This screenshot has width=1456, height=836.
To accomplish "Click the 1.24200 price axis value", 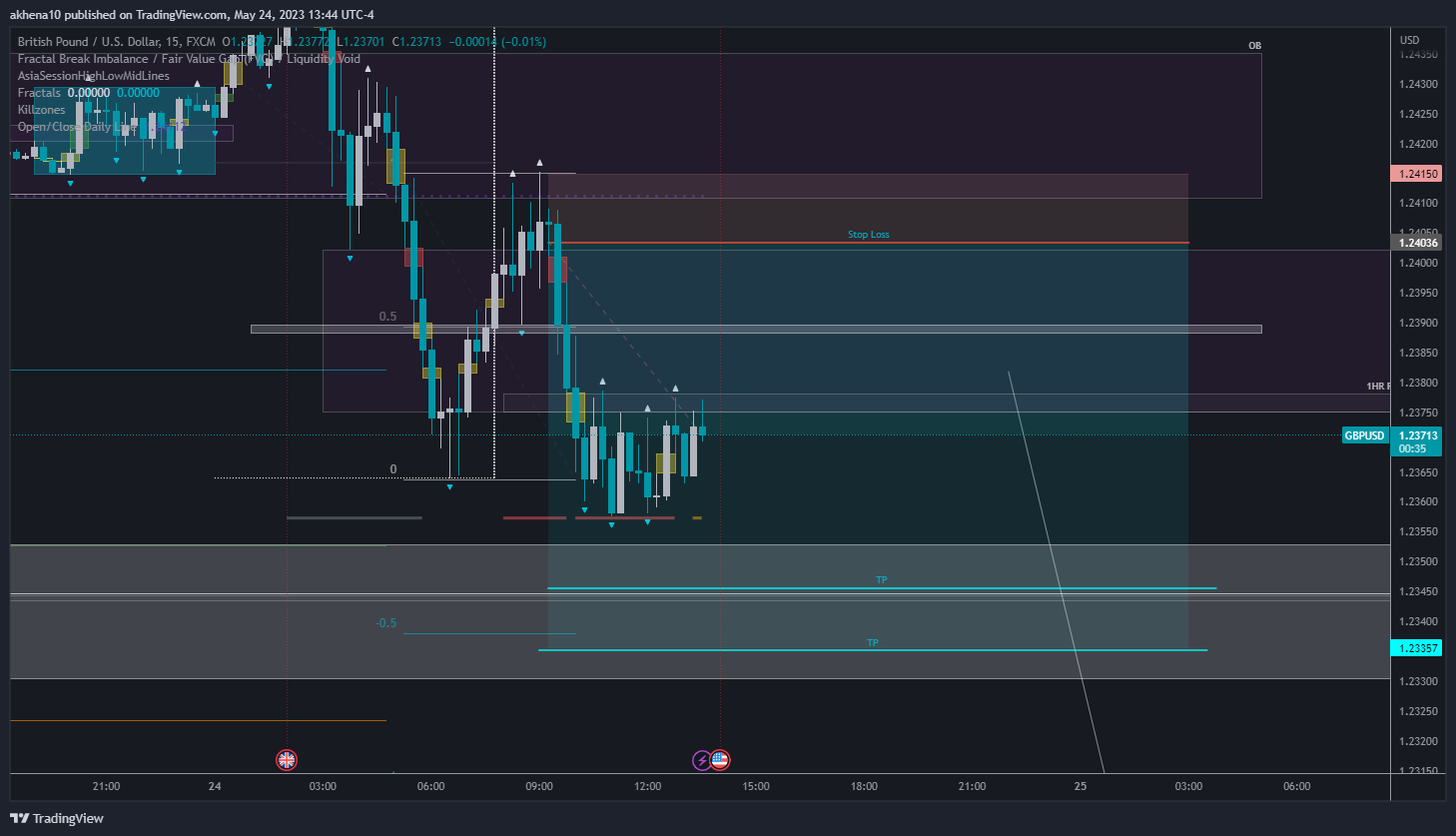I will tap(1418, 144).
